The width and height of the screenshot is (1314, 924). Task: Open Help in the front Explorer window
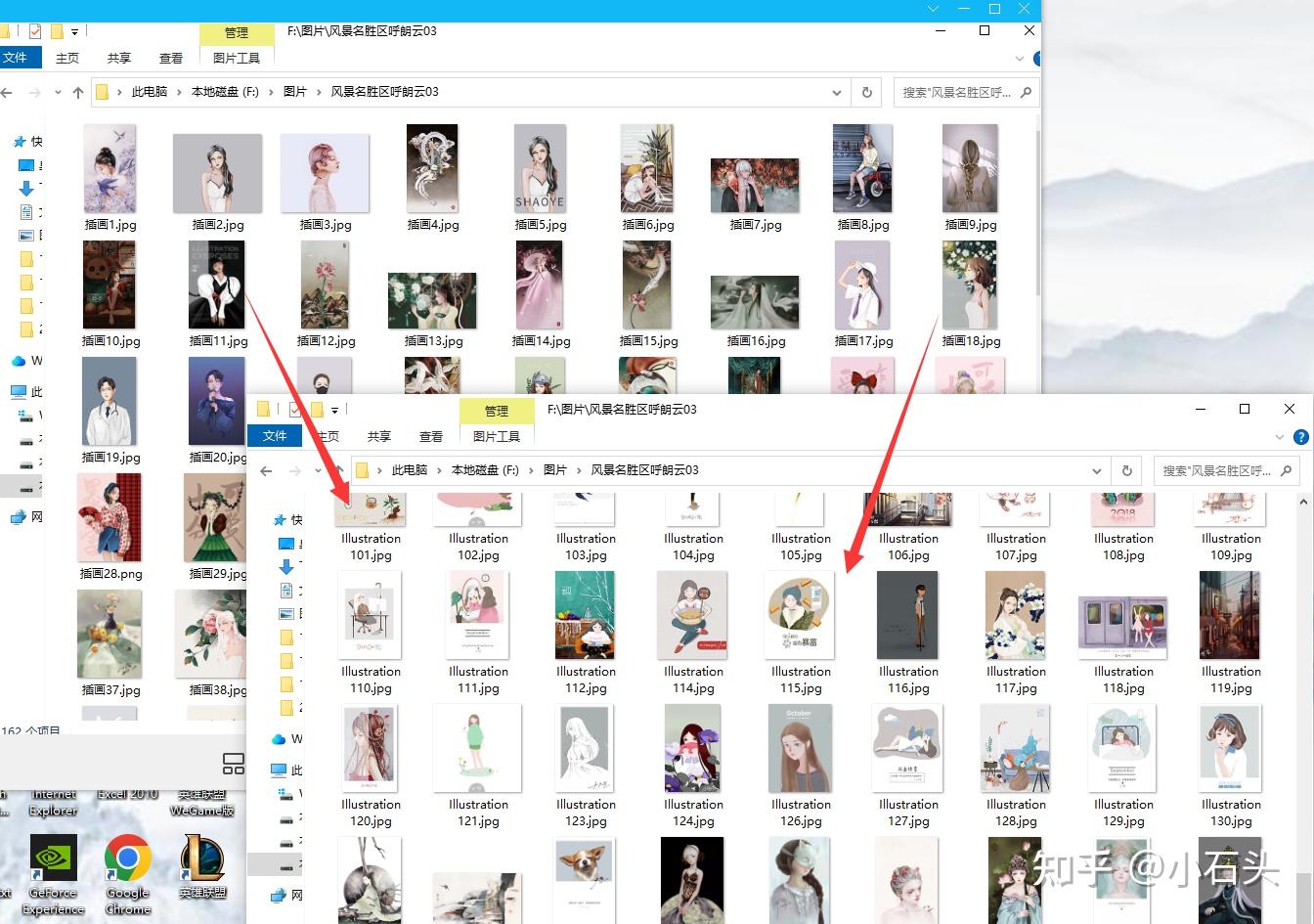click(1301, 437)
